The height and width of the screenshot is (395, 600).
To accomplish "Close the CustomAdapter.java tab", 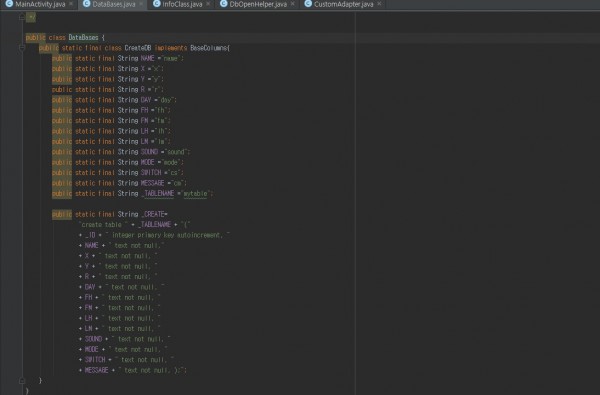I will click(x=379, y=4).
